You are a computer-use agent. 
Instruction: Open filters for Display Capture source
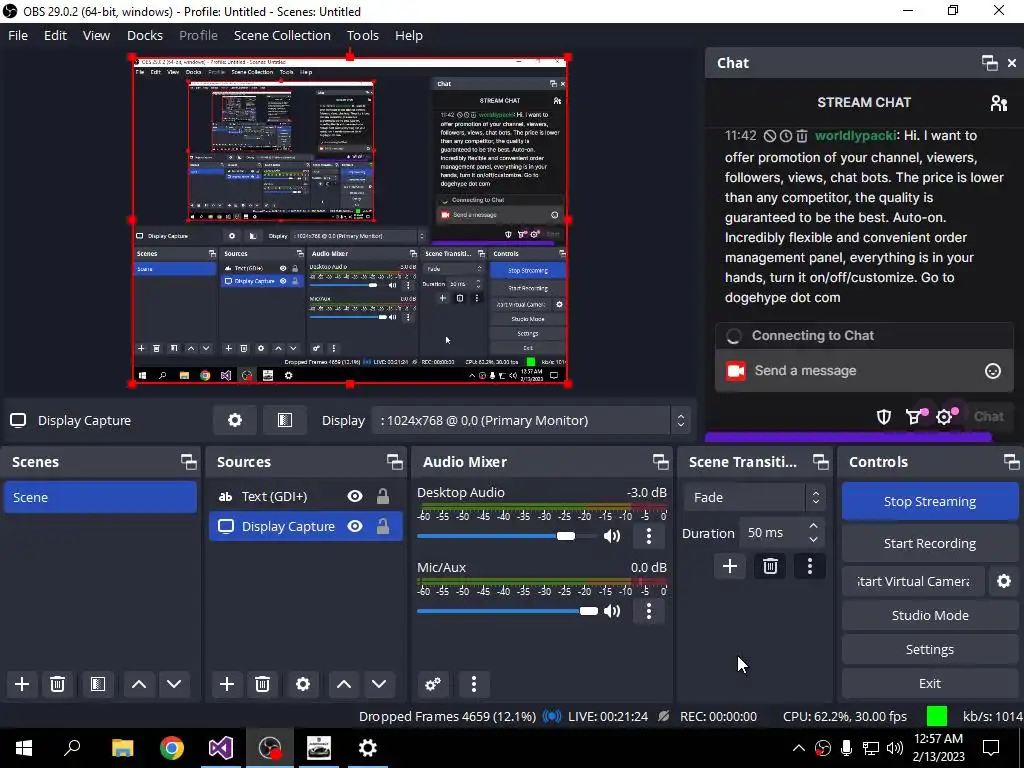click(285, 421)
